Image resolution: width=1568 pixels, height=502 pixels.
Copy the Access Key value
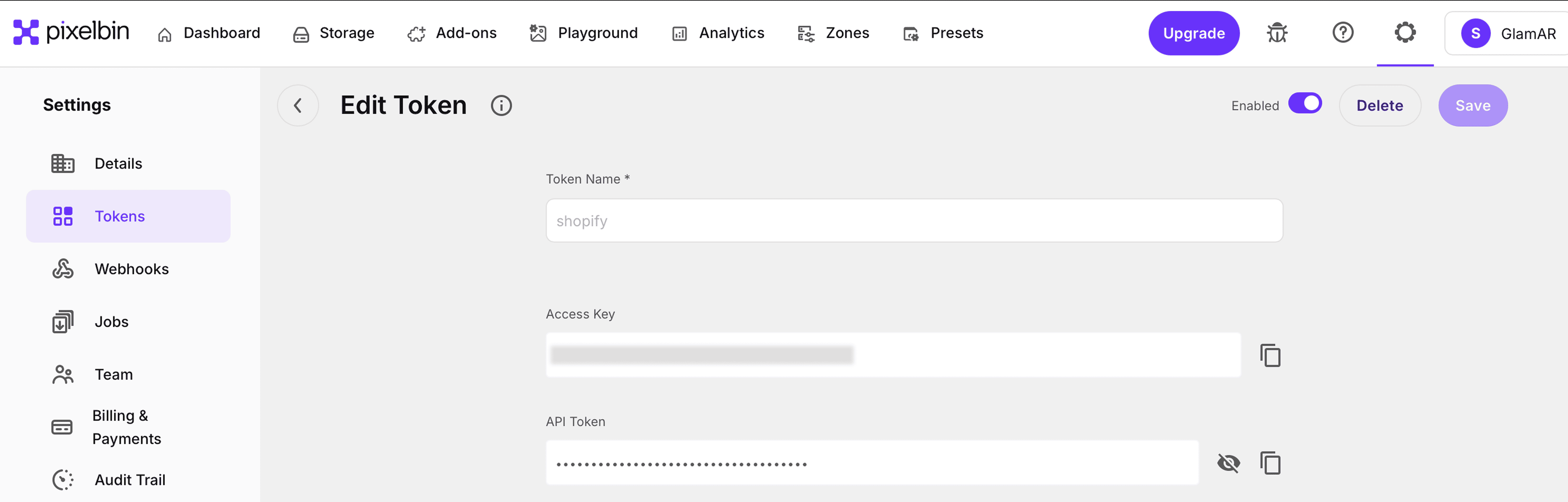(1270, 355)
